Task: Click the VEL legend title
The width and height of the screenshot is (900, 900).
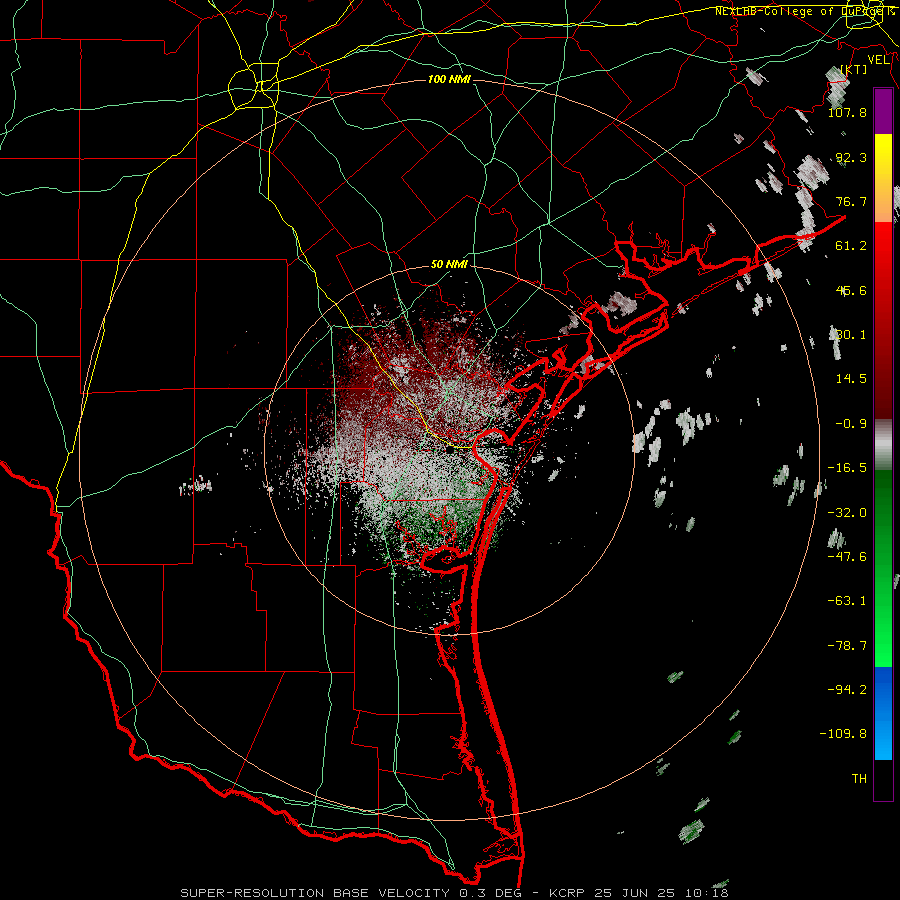Action: click(x=878, y=60)
